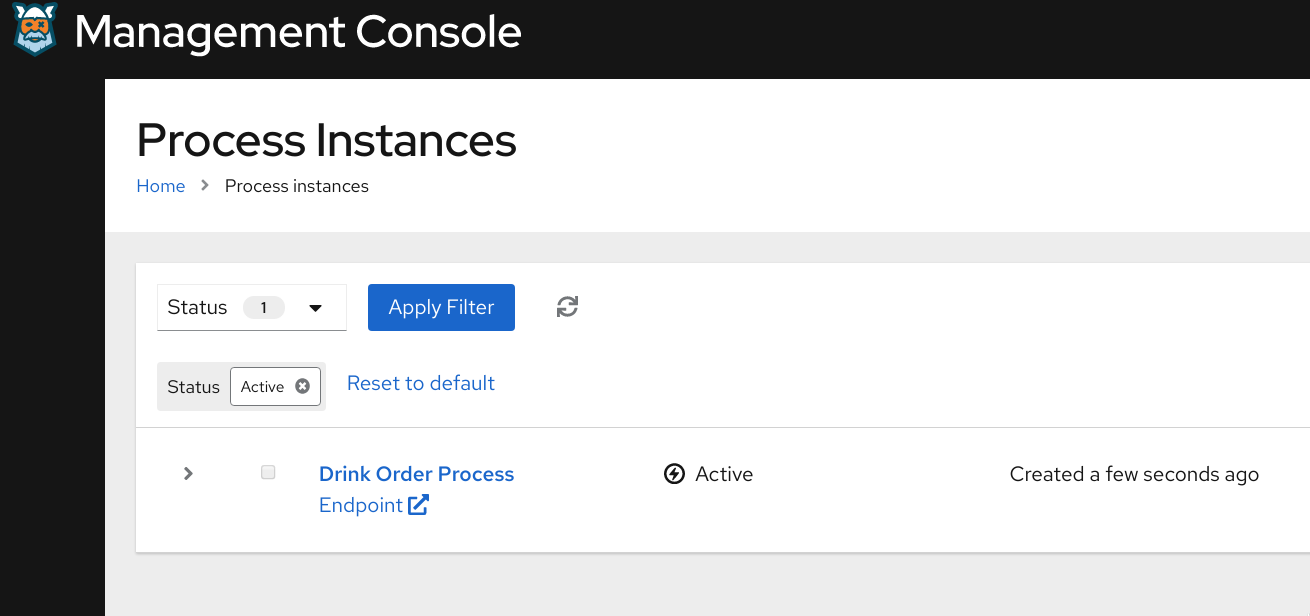Click the lightning bolt Active status icon
This screenshot has width=1310, height=616.
point(675,473)
